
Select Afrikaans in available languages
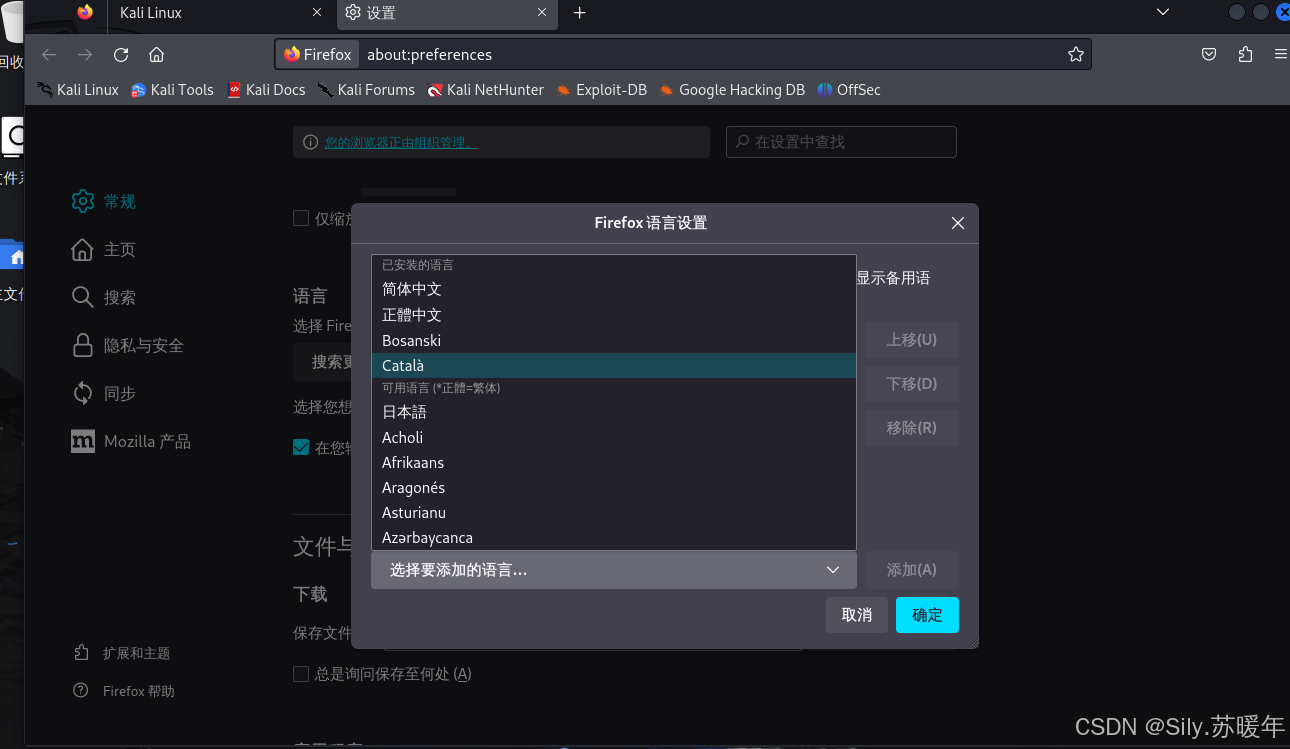pos(613,463)
